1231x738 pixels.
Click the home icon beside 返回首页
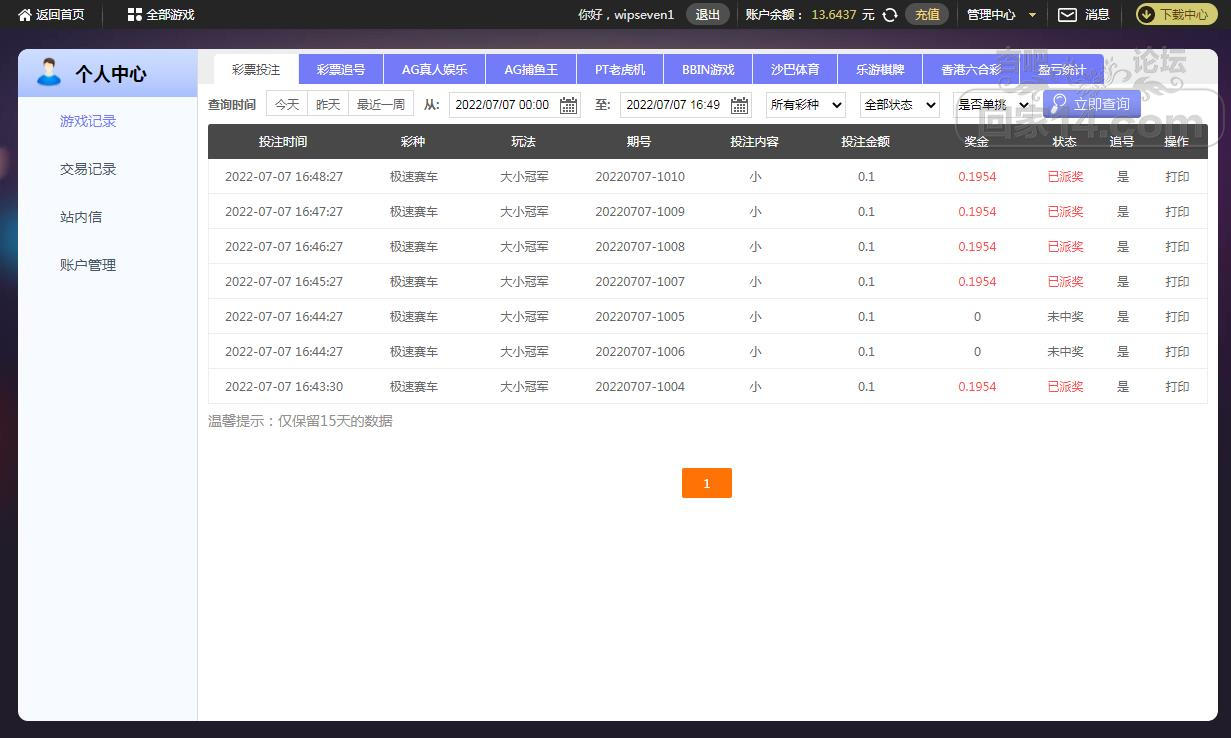click(25, 15)
